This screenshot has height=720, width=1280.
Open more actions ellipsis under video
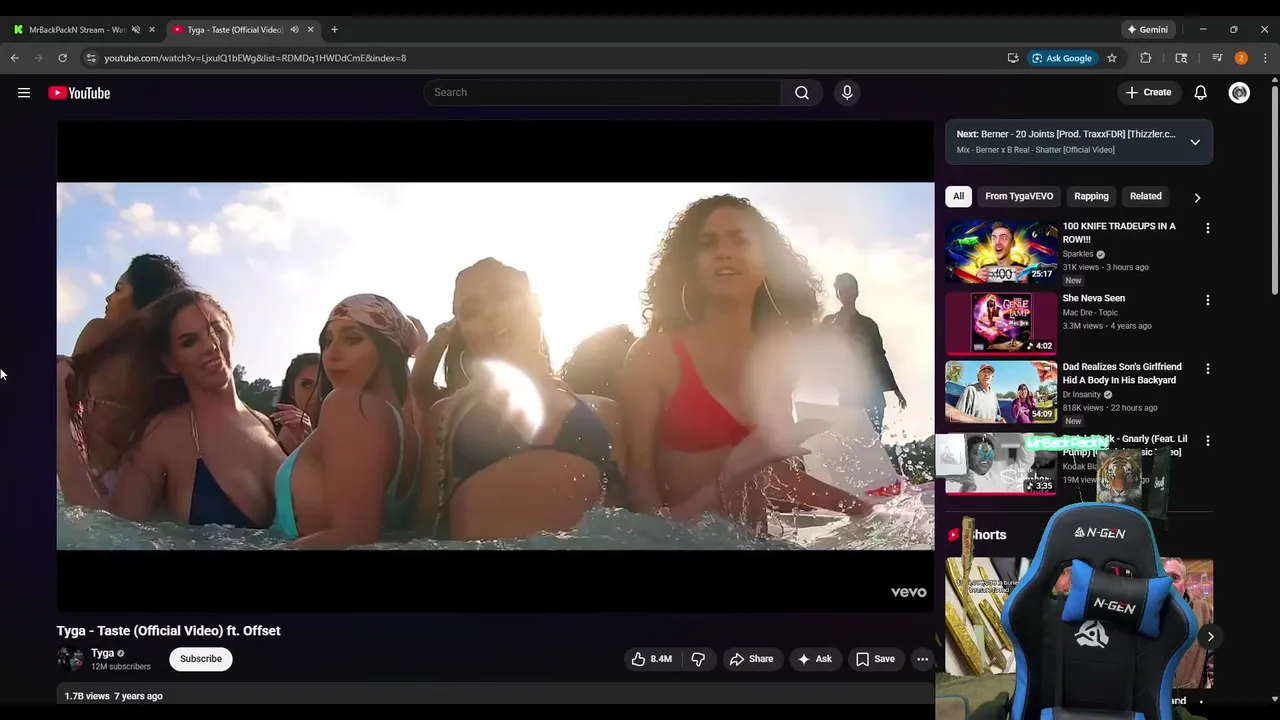point(923,659)
